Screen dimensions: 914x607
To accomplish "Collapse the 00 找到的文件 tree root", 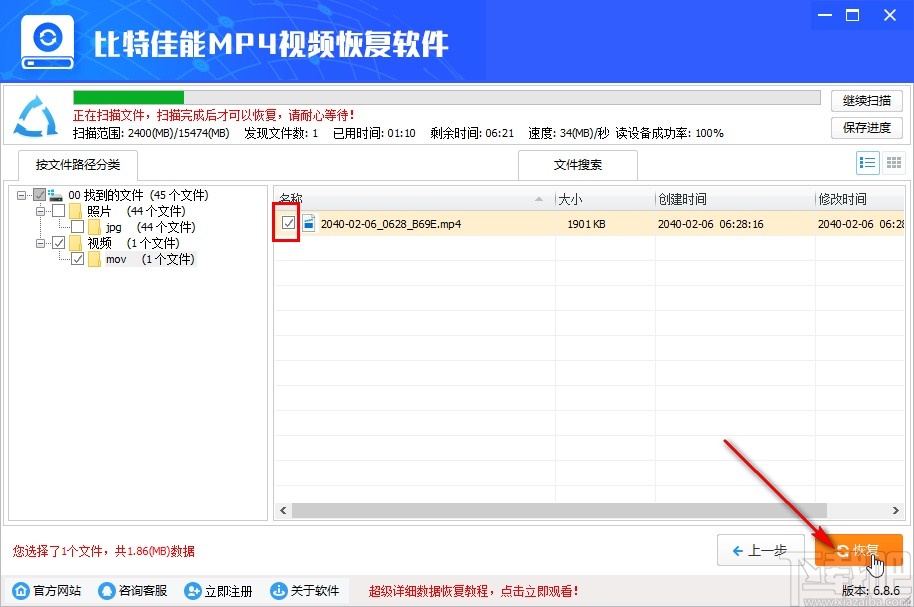I will 22,195.
